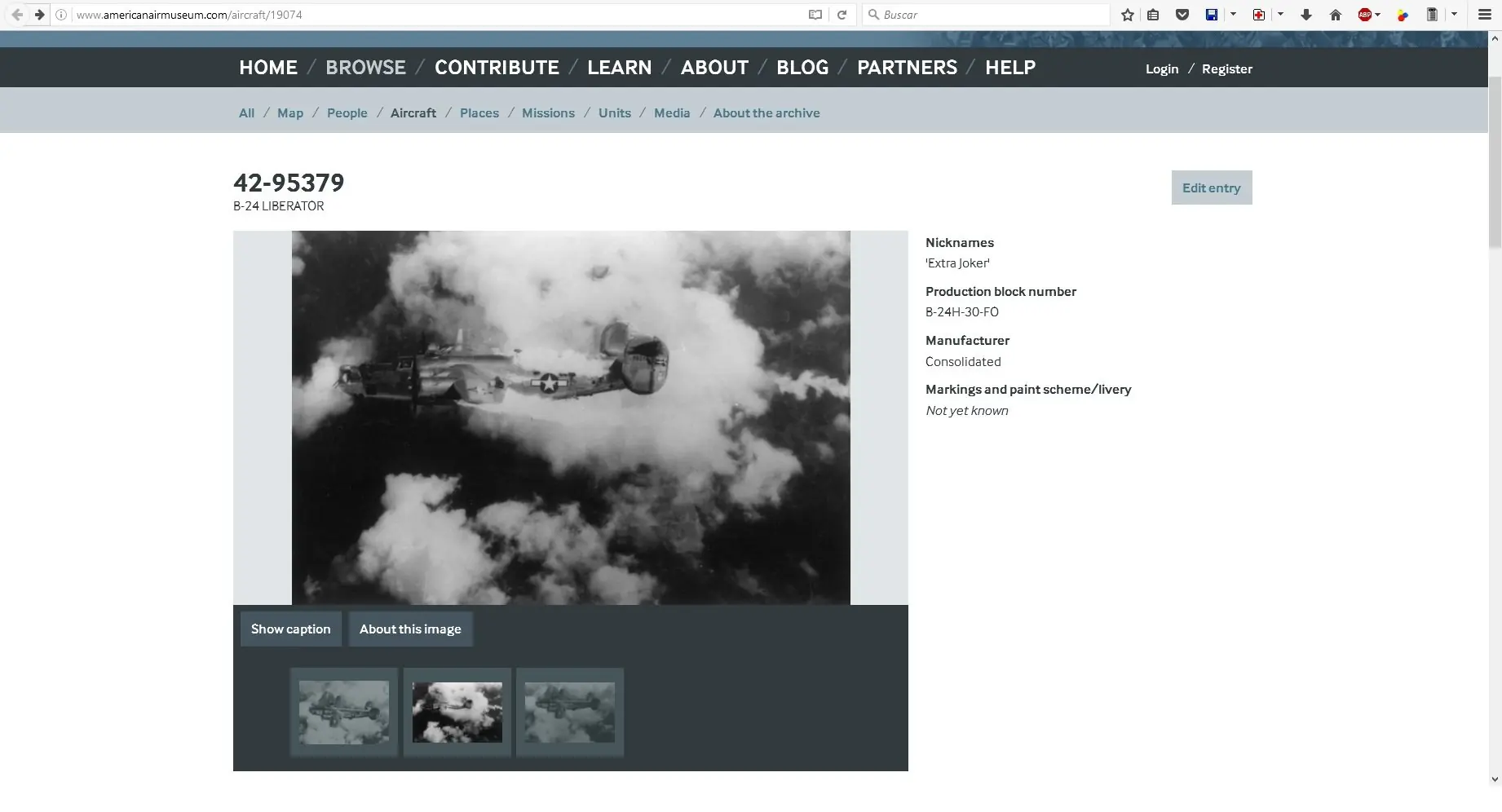The width and height of the screenshot is (1502, 812).
Task: Select the third B-24 thumbnail
Action: [x=570, y=713]
